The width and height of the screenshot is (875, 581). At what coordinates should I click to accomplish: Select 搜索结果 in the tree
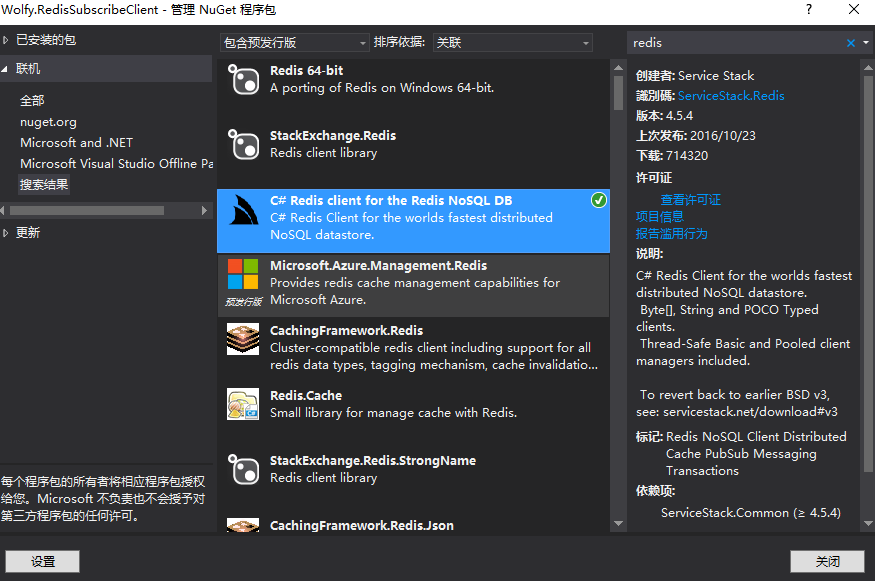pos(44,185)
